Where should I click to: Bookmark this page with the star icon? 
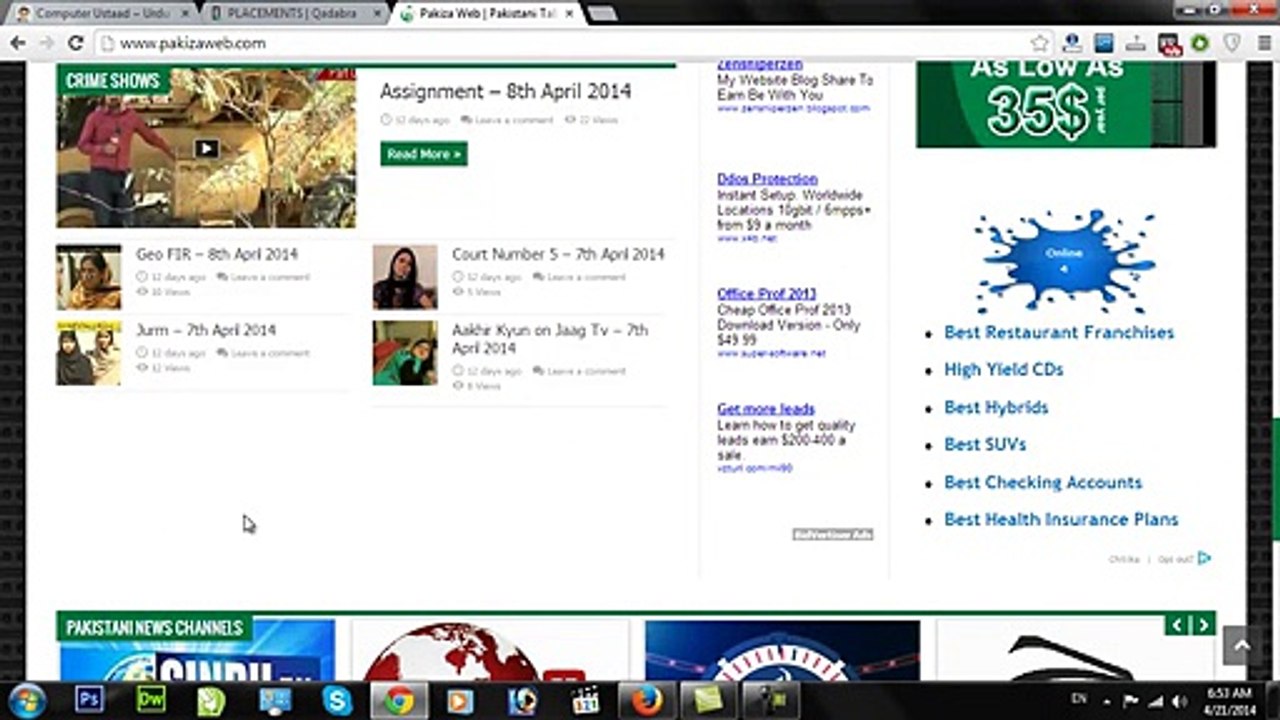[1040, 43]
